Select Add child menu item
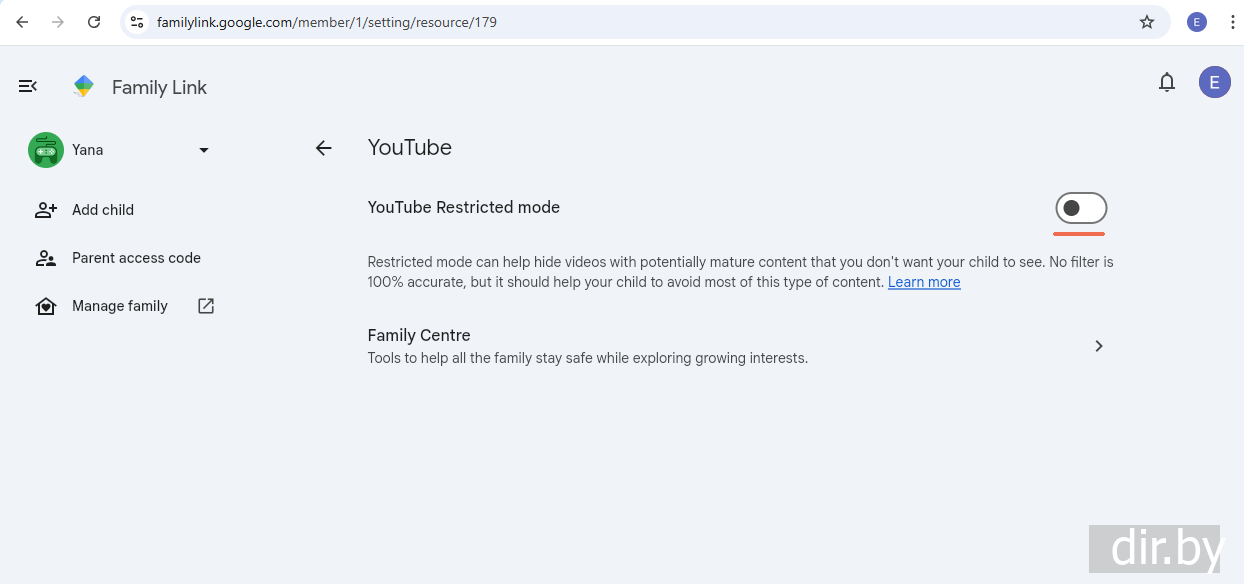This screenshot has height=584, width=1244. tap(103, 210)
